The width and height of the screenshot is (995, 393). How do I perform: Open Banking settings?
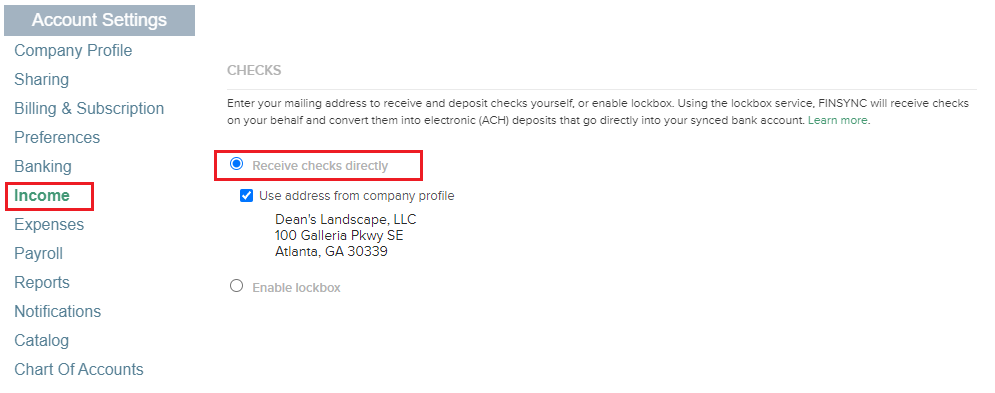point(43,166)
